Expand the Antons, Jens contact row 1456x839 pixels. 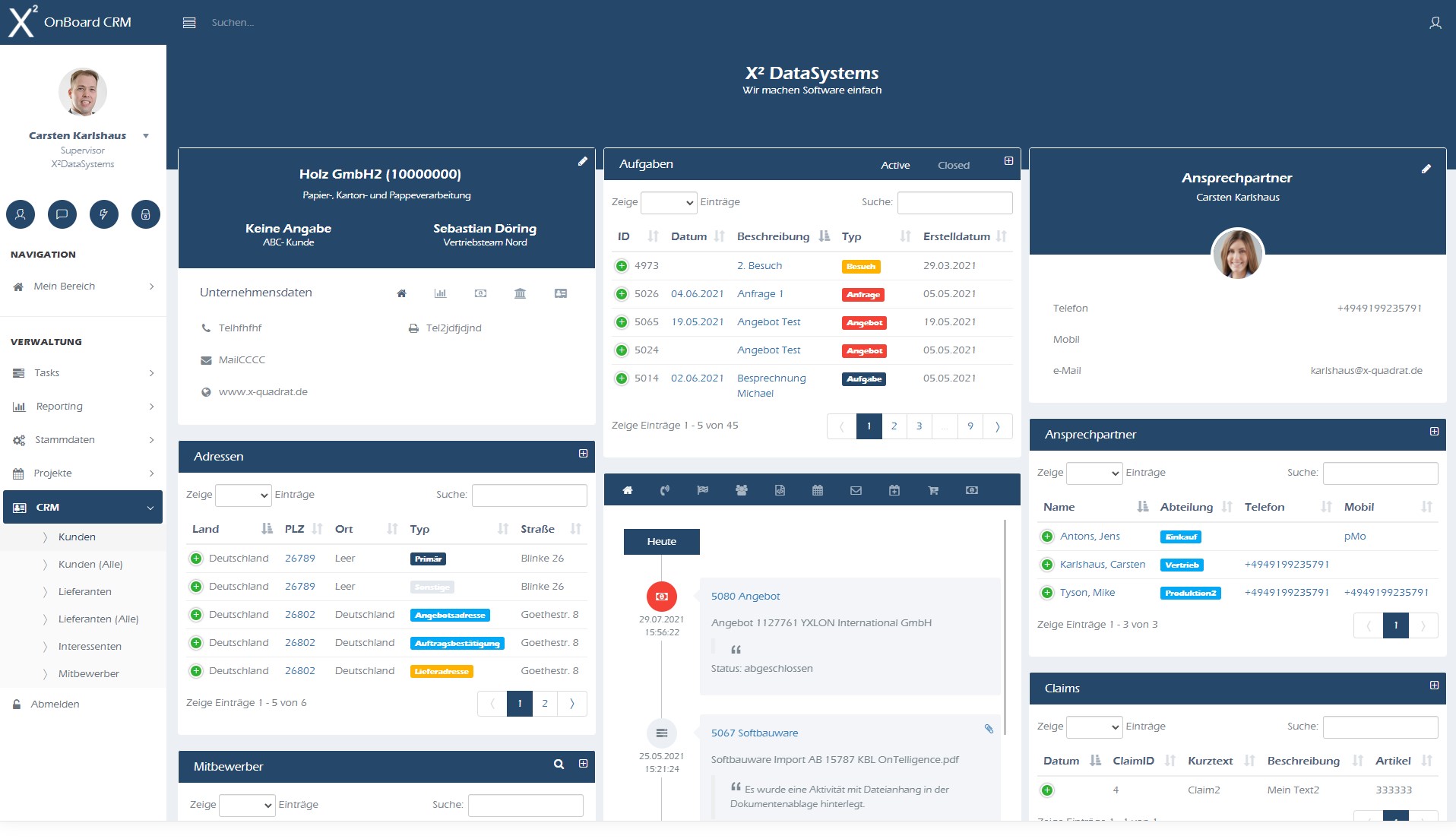pos(1047,537)
